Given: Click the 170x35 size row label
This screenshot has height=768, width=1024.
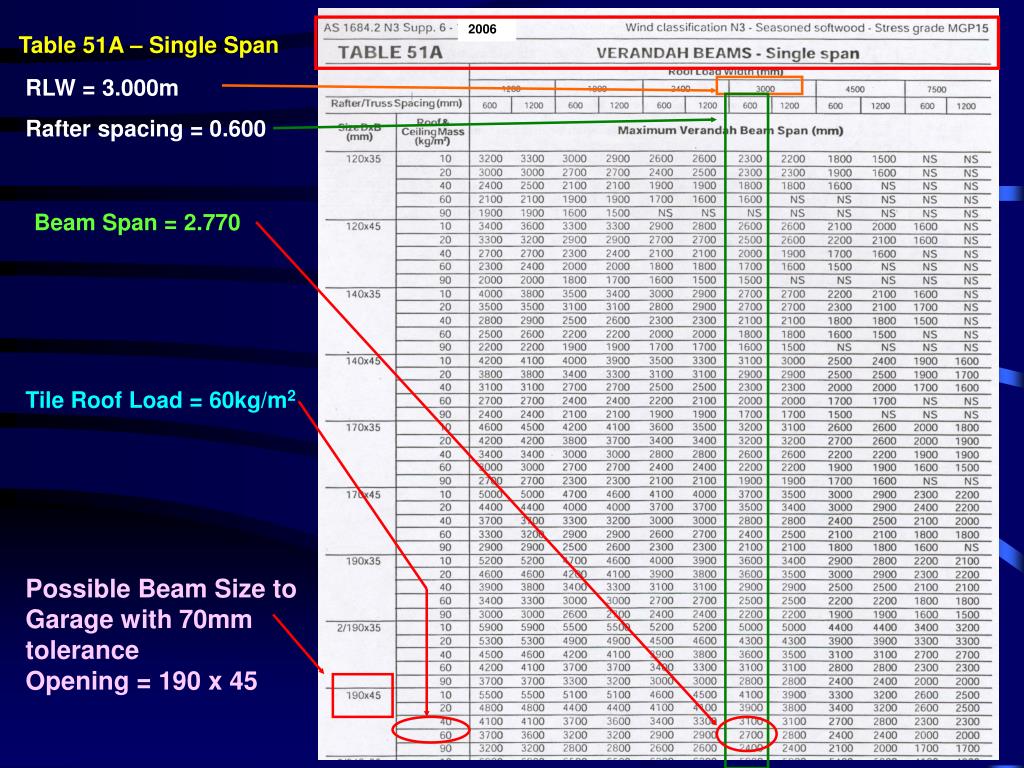Looking at the screenshot, I should [x=363, y=427].
